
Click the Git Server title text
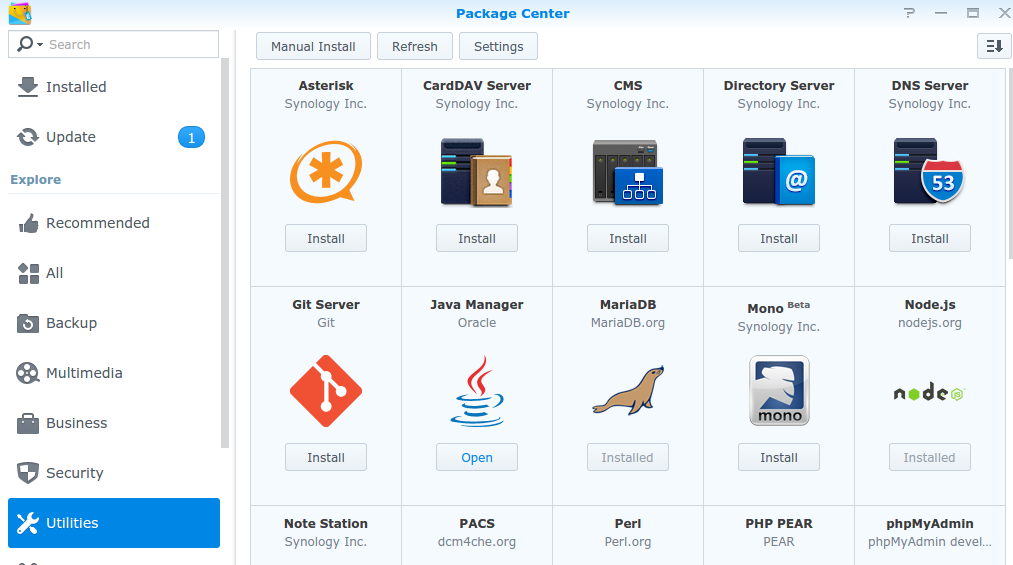coord(326,305)
